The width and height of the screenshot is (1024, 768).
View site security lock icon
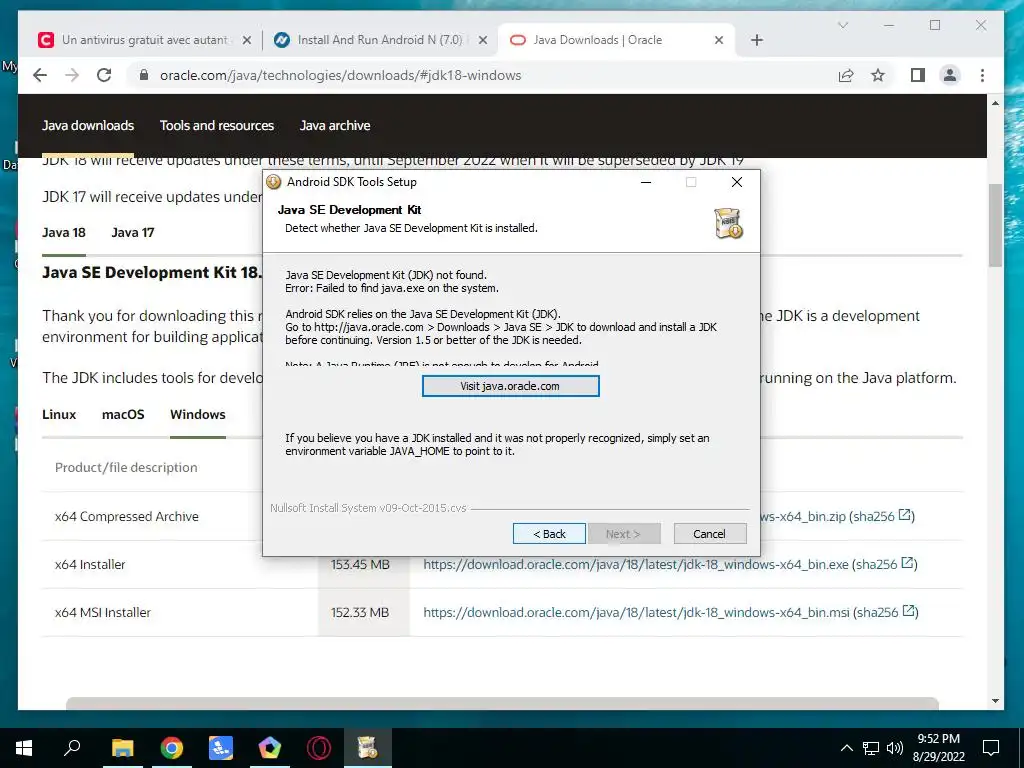coord(144,75)
